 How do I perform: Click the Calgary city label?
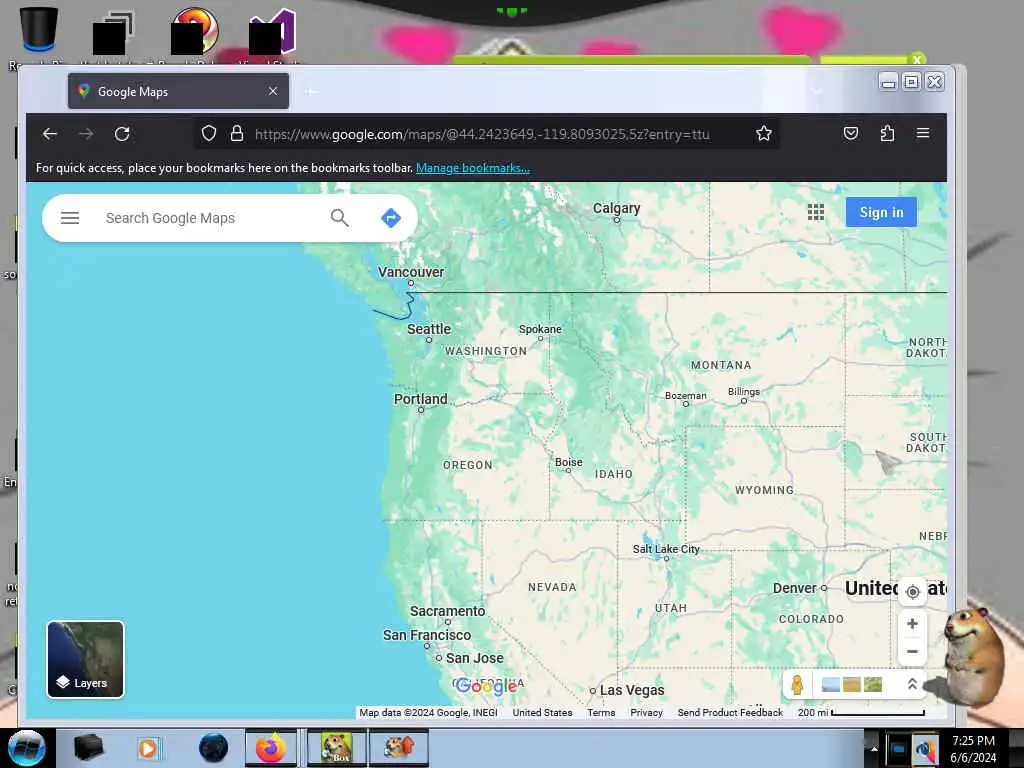click(616, 208)
